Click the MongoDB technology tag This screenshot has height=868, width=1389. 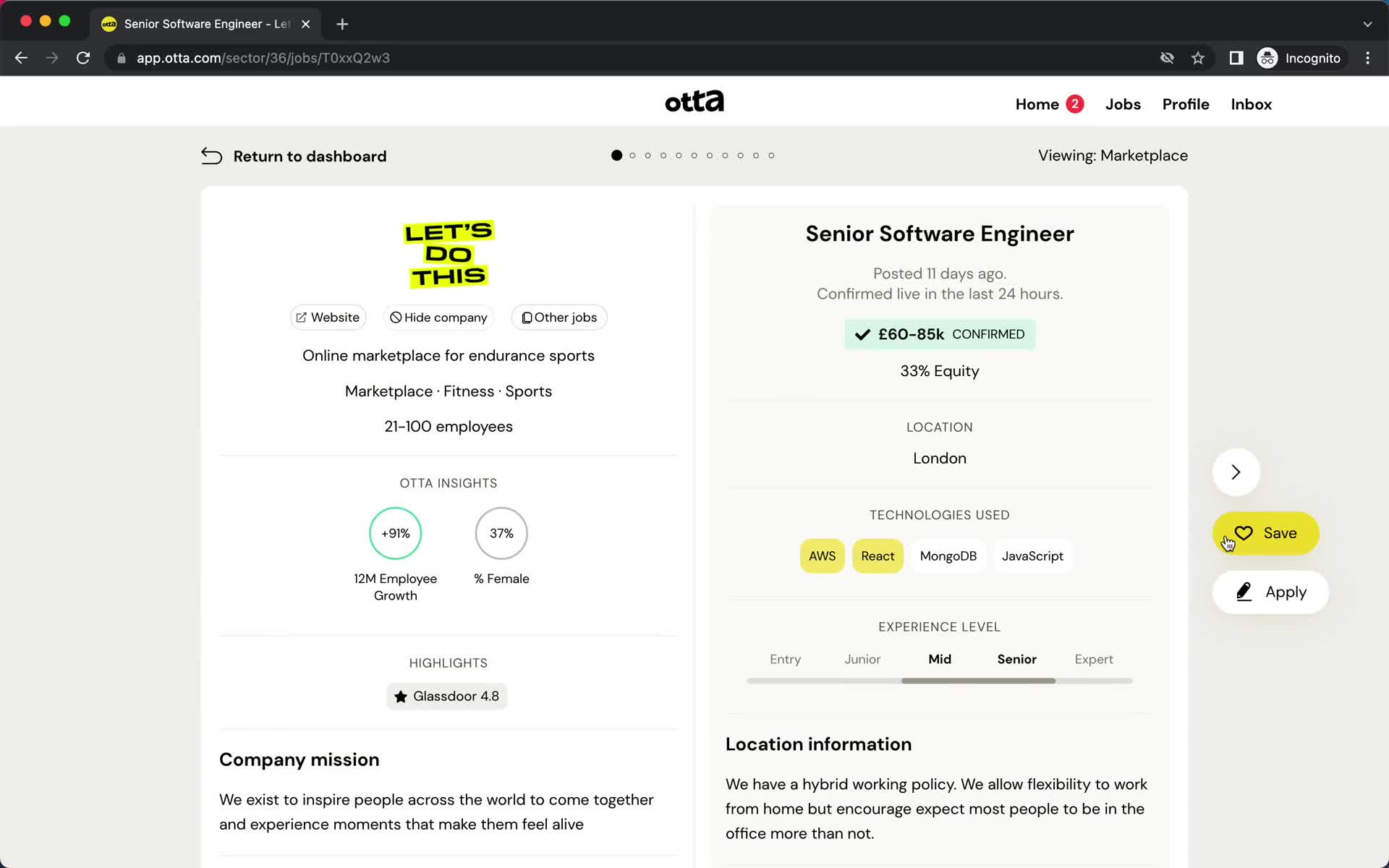[x=948, y=556]
